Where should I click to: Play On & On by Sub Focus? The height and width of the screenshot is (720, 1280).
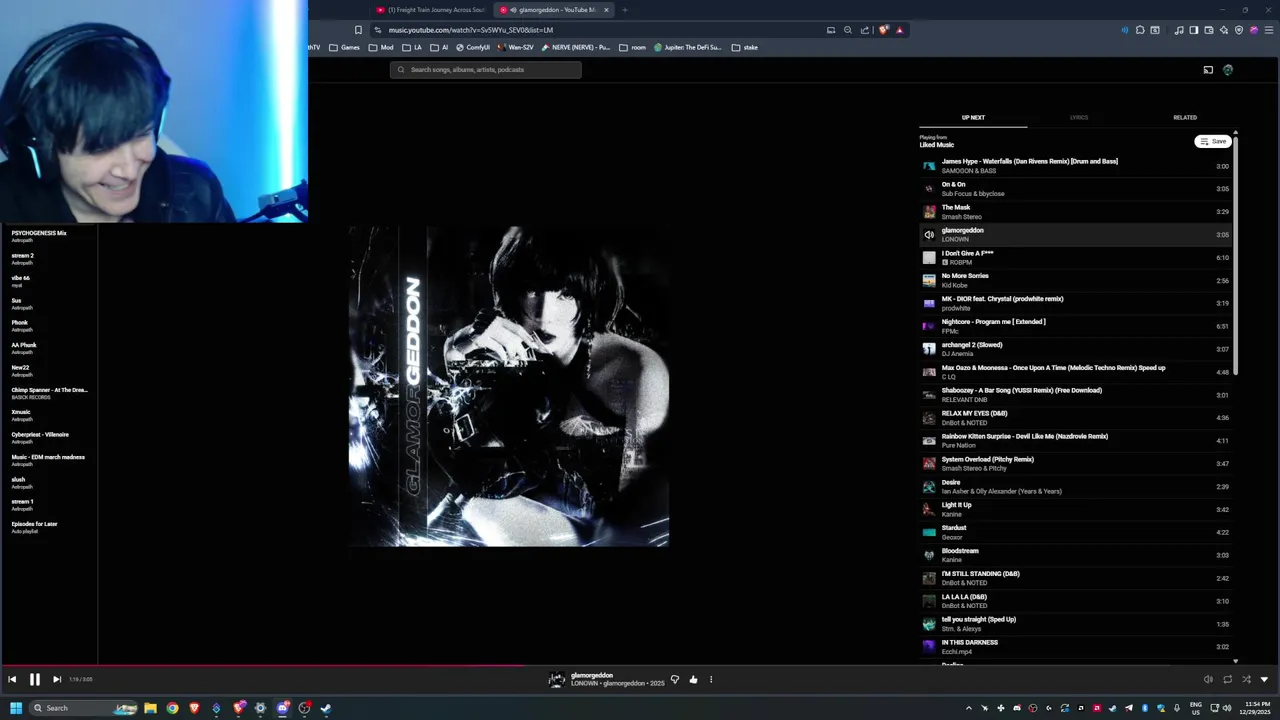tap(1075, 189)
